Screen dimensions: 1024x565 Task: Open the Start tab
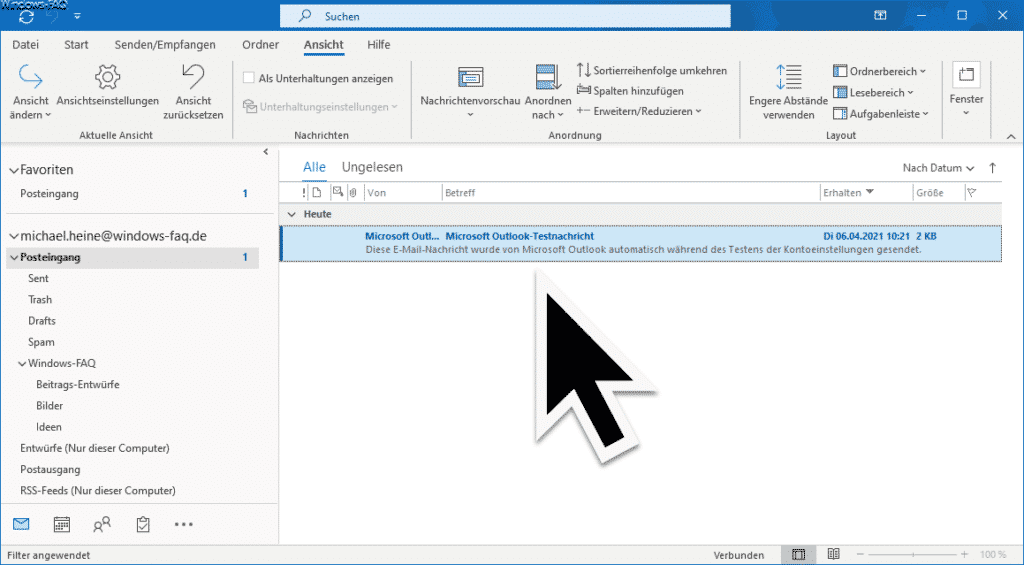76,45
